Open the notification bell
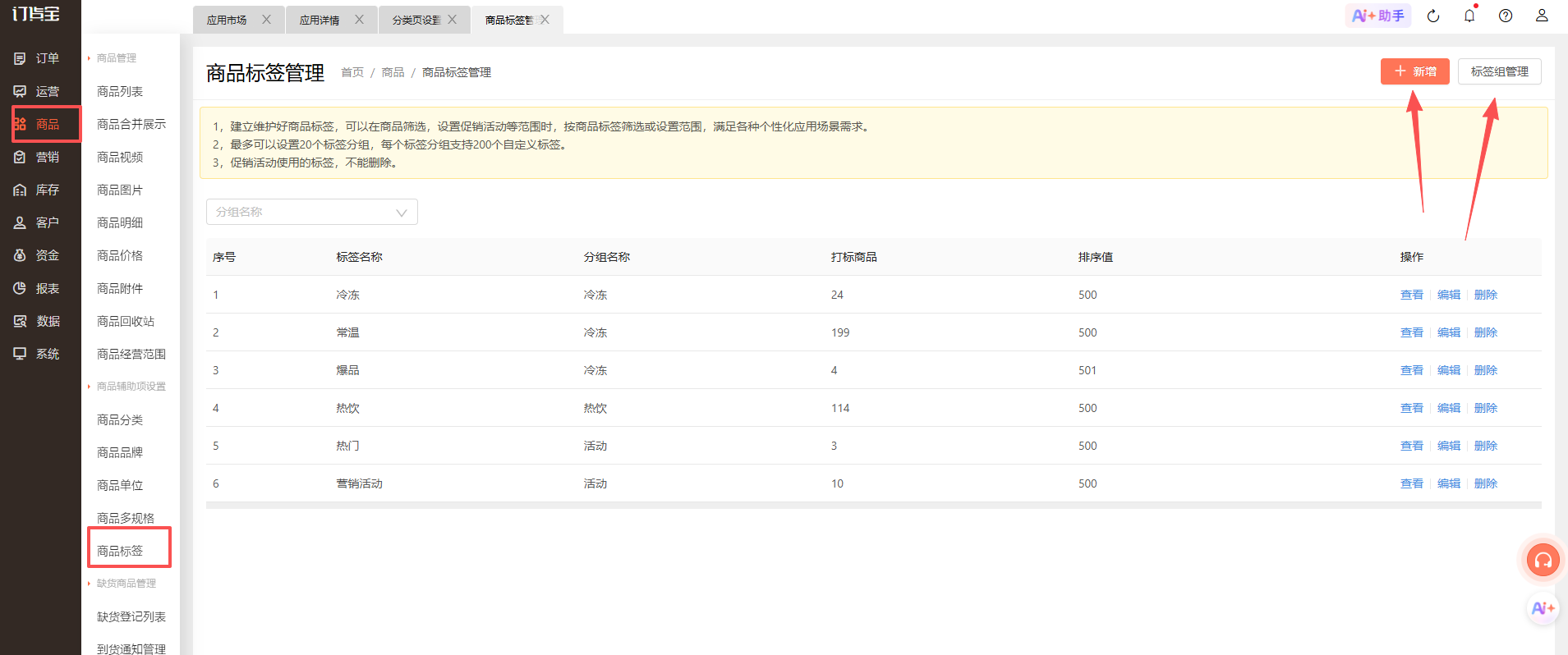 point(1469,16)
